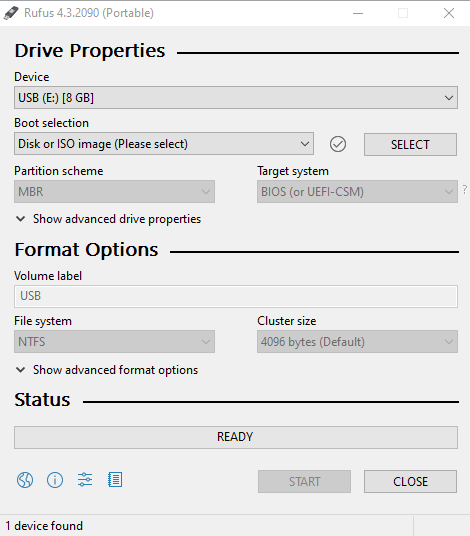
Task: Open the Device dropdown USB (E:)
Action: [x=236, y=98]
